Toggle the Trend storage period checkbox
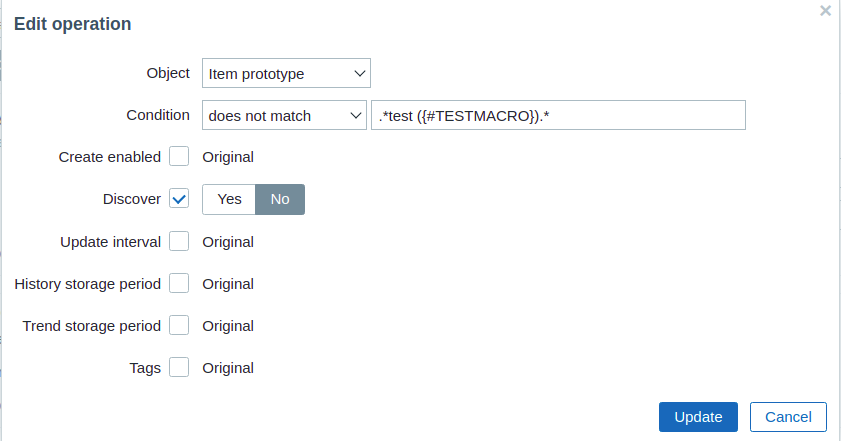The width and height of the screenshot is (841, 441). click(179, 325)
